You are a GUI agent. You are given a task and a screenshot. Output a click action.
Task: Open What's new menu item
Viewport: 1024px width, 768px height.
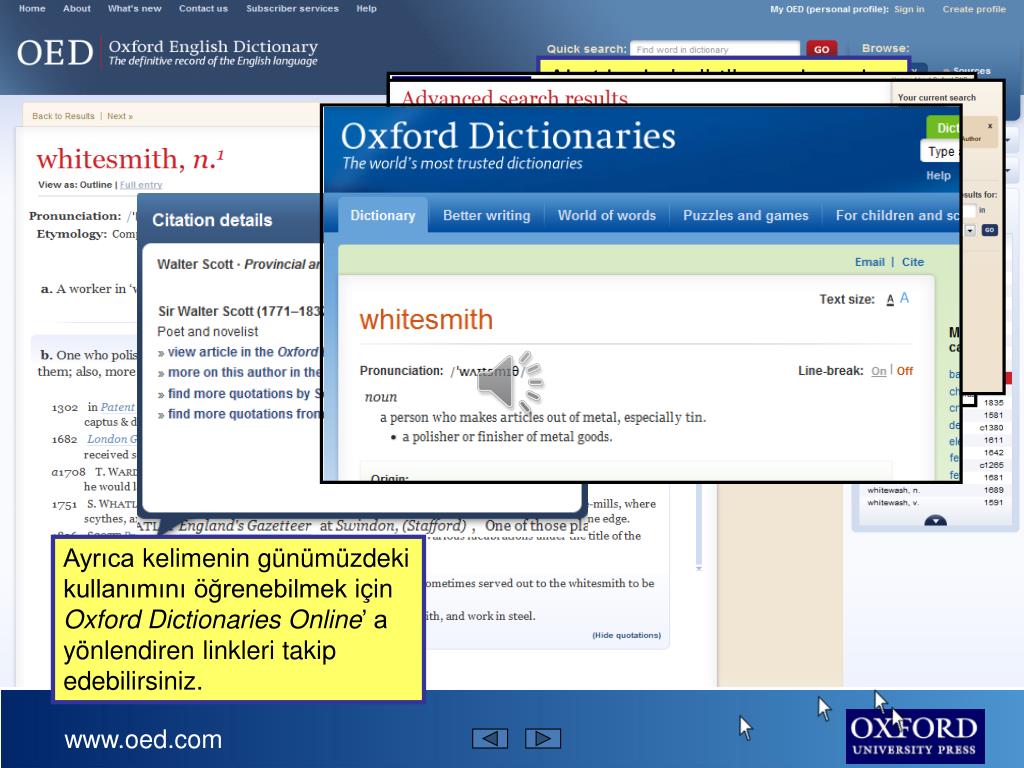pyautogui.click(x=135, y=8)
